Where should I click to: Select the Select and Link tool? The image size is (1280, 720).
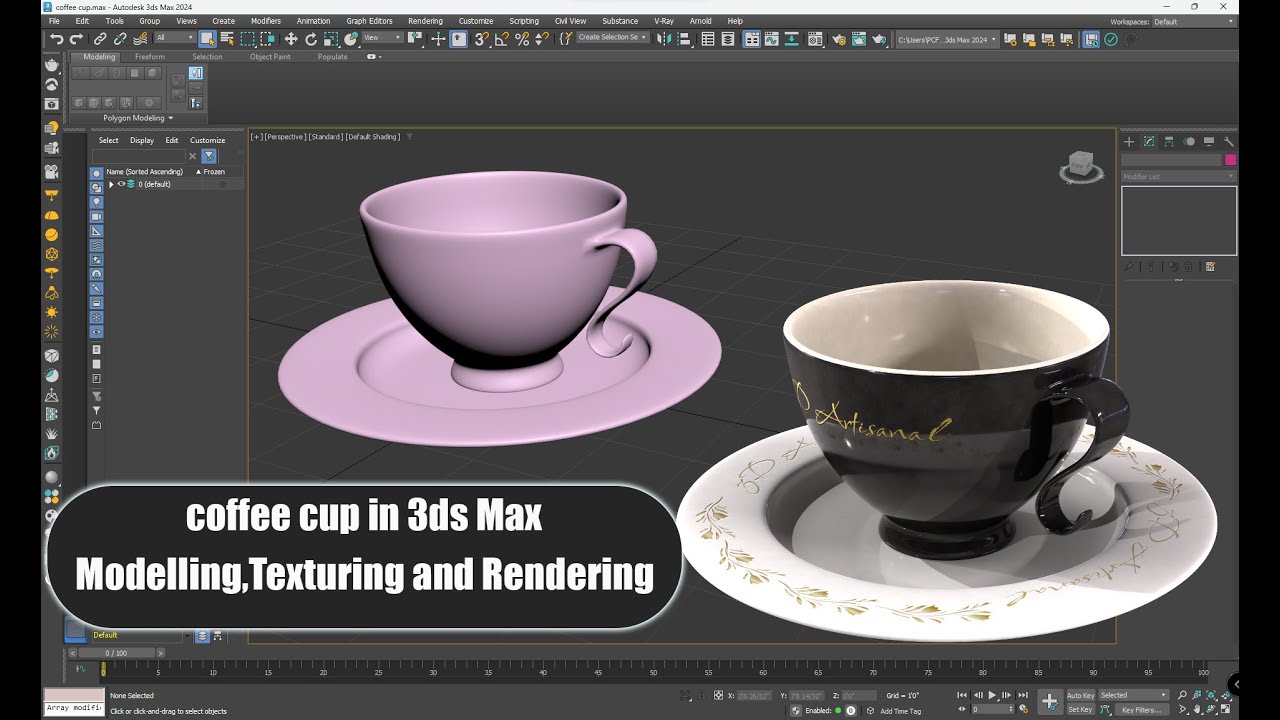click(x=100, y=39)
